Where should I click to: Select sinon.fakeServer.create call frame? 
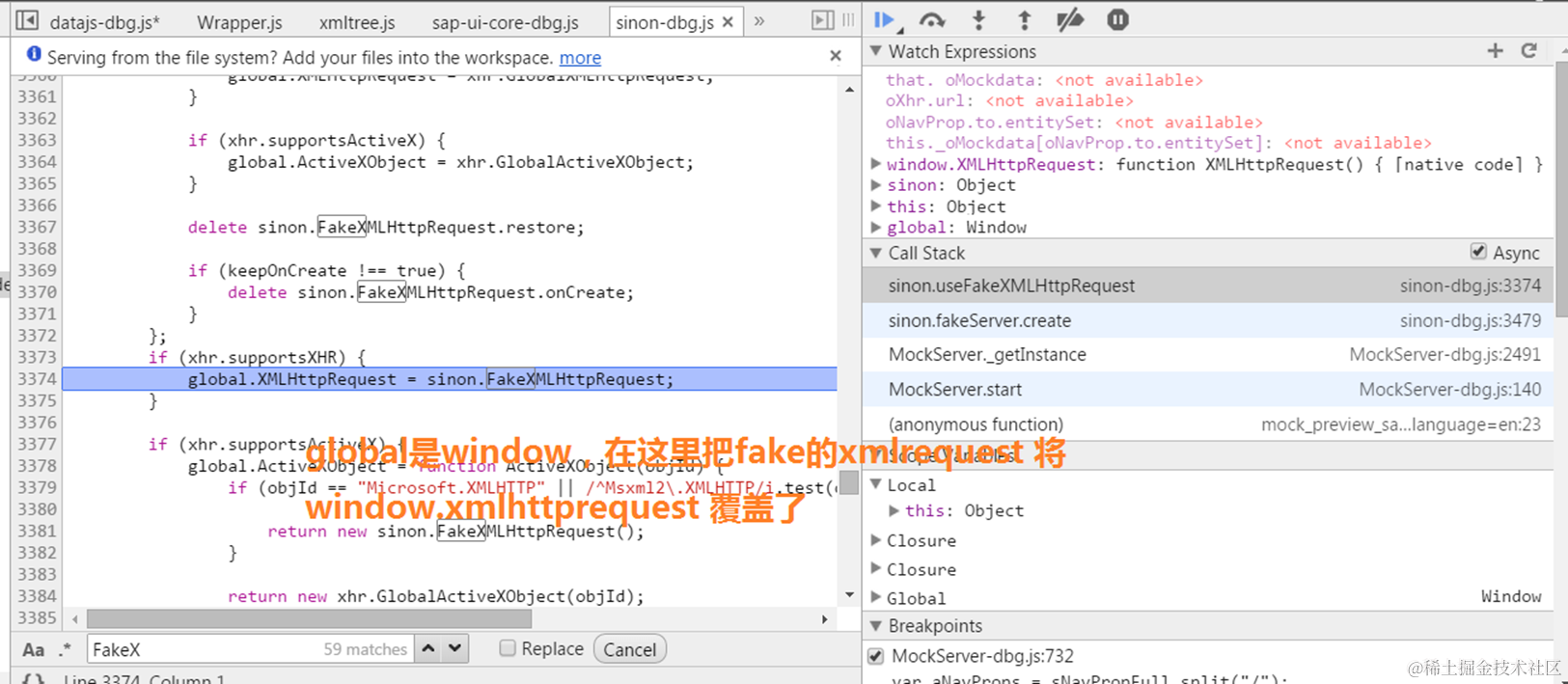(1208, 320)
